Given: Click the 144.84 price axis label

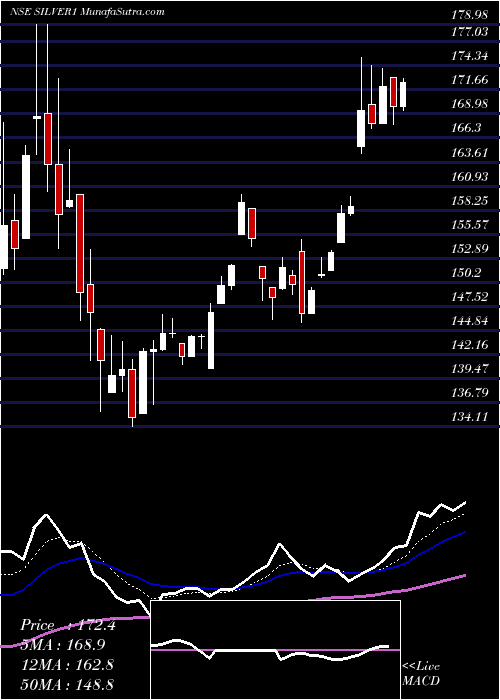Looking at the screenshot, I should click(469, 321).
